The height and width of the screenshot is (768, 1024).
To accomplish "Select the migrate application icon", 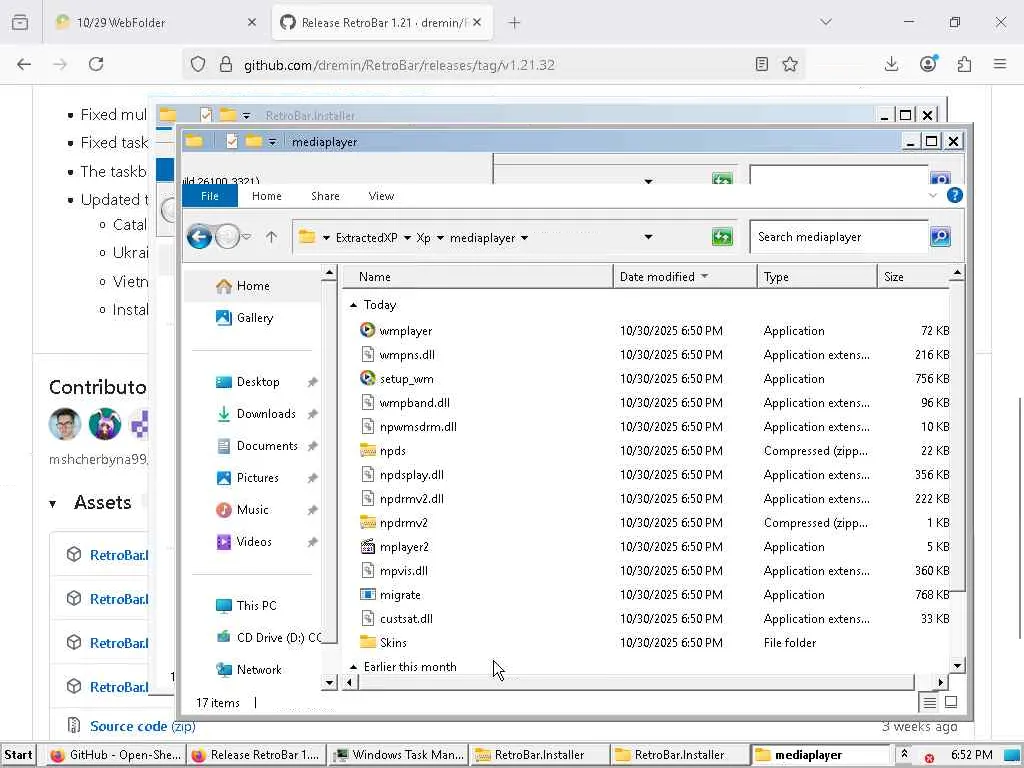I will (x=368, y=594).
